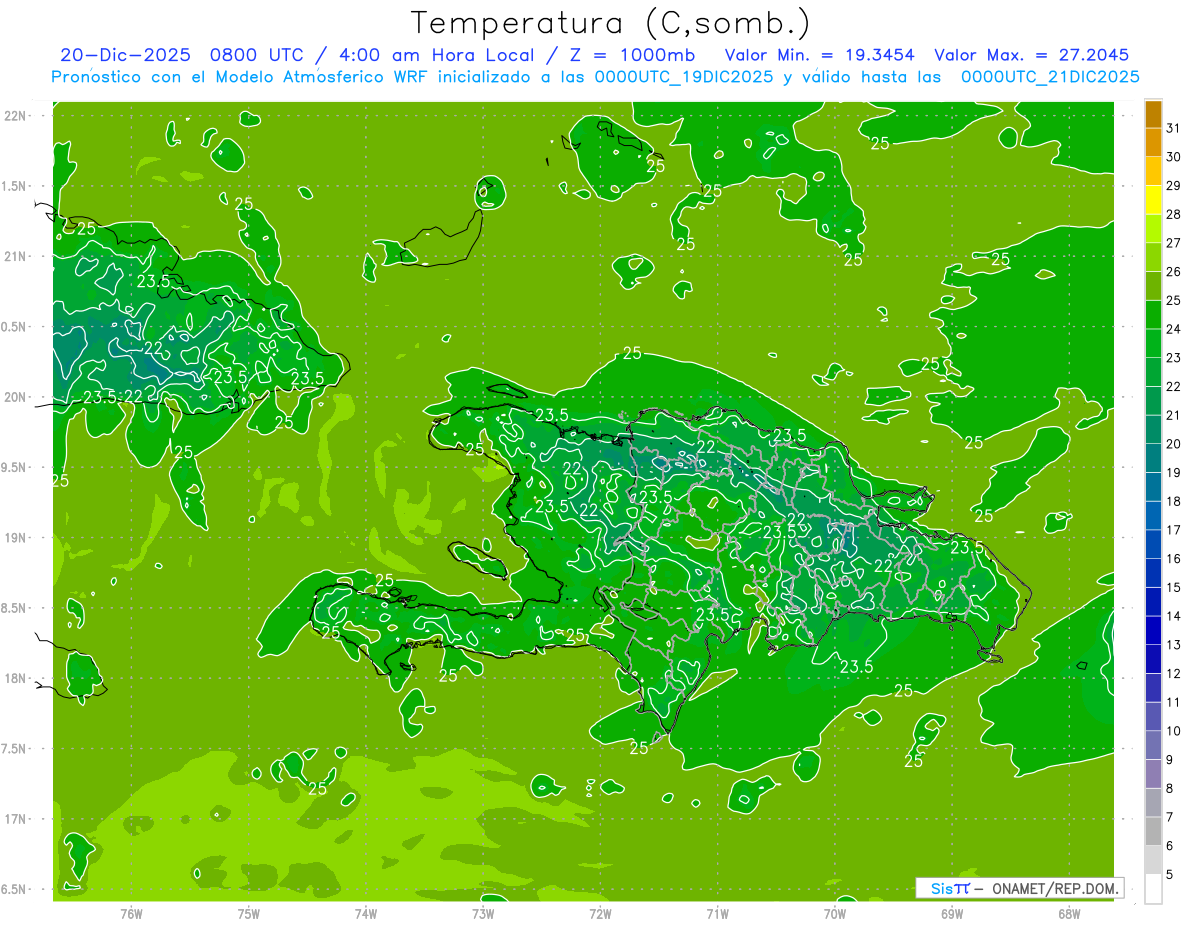Select the validity stamp "0000UTC_21DIC2025"
The height and width of the screenshot is (927, 1200).
1050,77
